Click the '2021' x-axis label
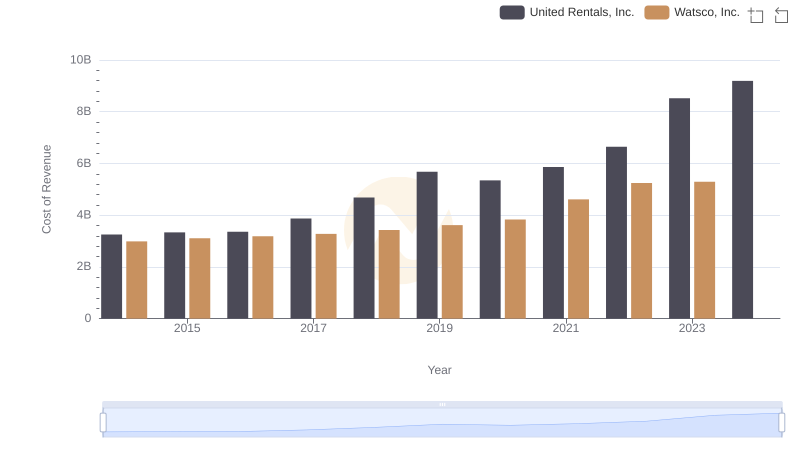 (x=566, y=328)
